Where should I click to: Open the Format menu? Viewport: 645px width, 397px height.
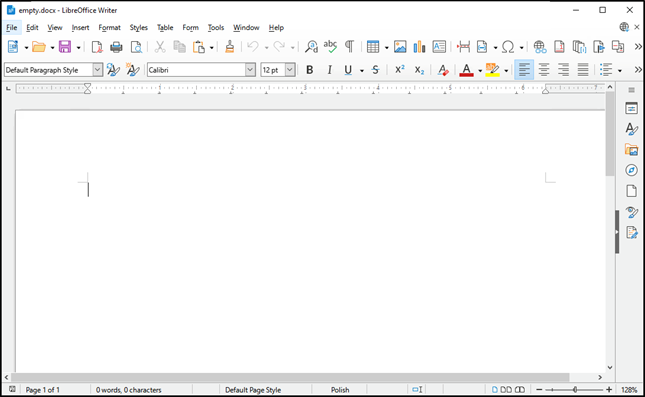(109, 28)
